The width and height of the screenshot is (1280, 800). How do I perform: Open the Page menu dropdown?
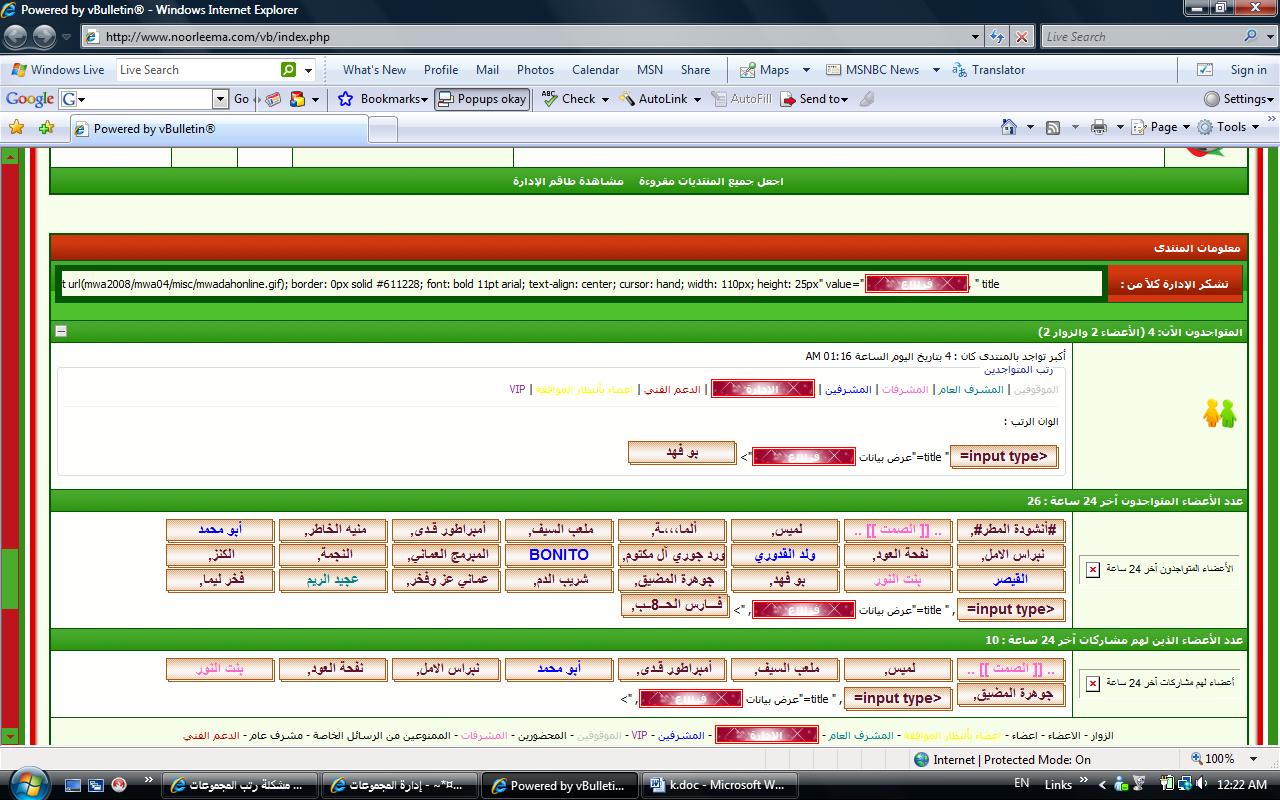click(1162, 127)
